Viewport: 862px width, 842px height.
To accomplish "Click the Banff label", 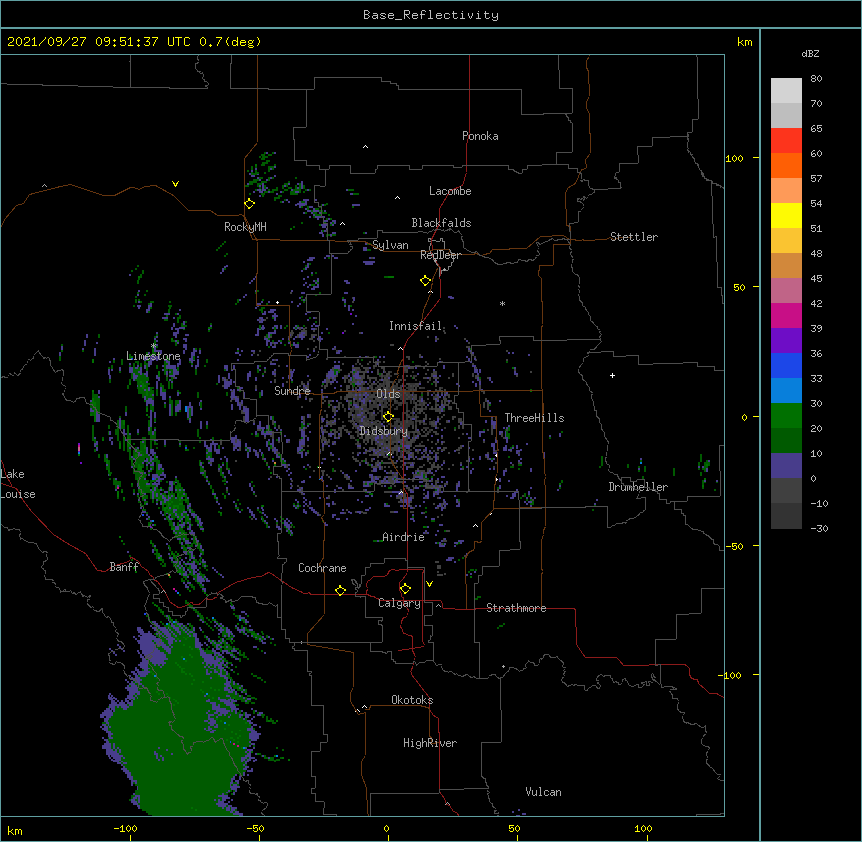I will coord(124,567).
